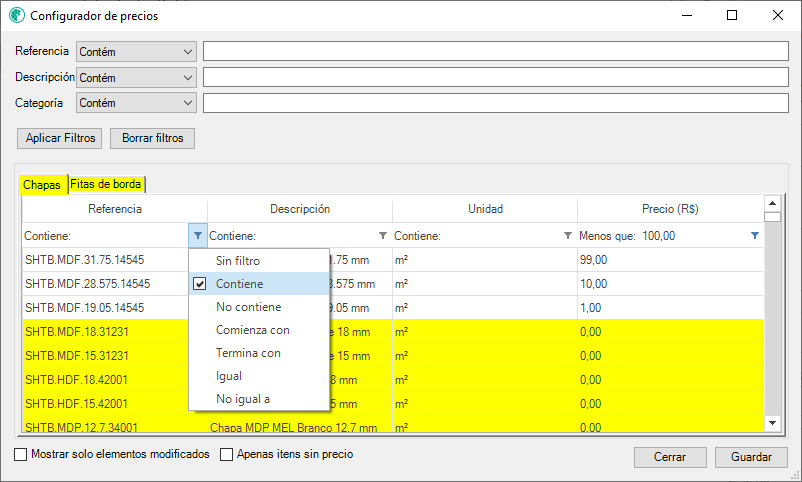Choose Sin filtro in the filter menu
The width and height of the screenshot is (802, 482).
259,261
